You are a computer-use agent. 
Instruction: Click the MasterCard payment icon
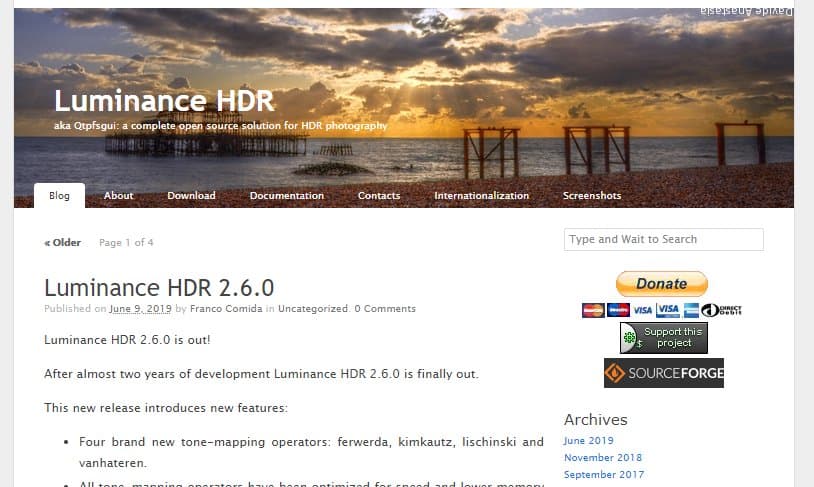593,310
